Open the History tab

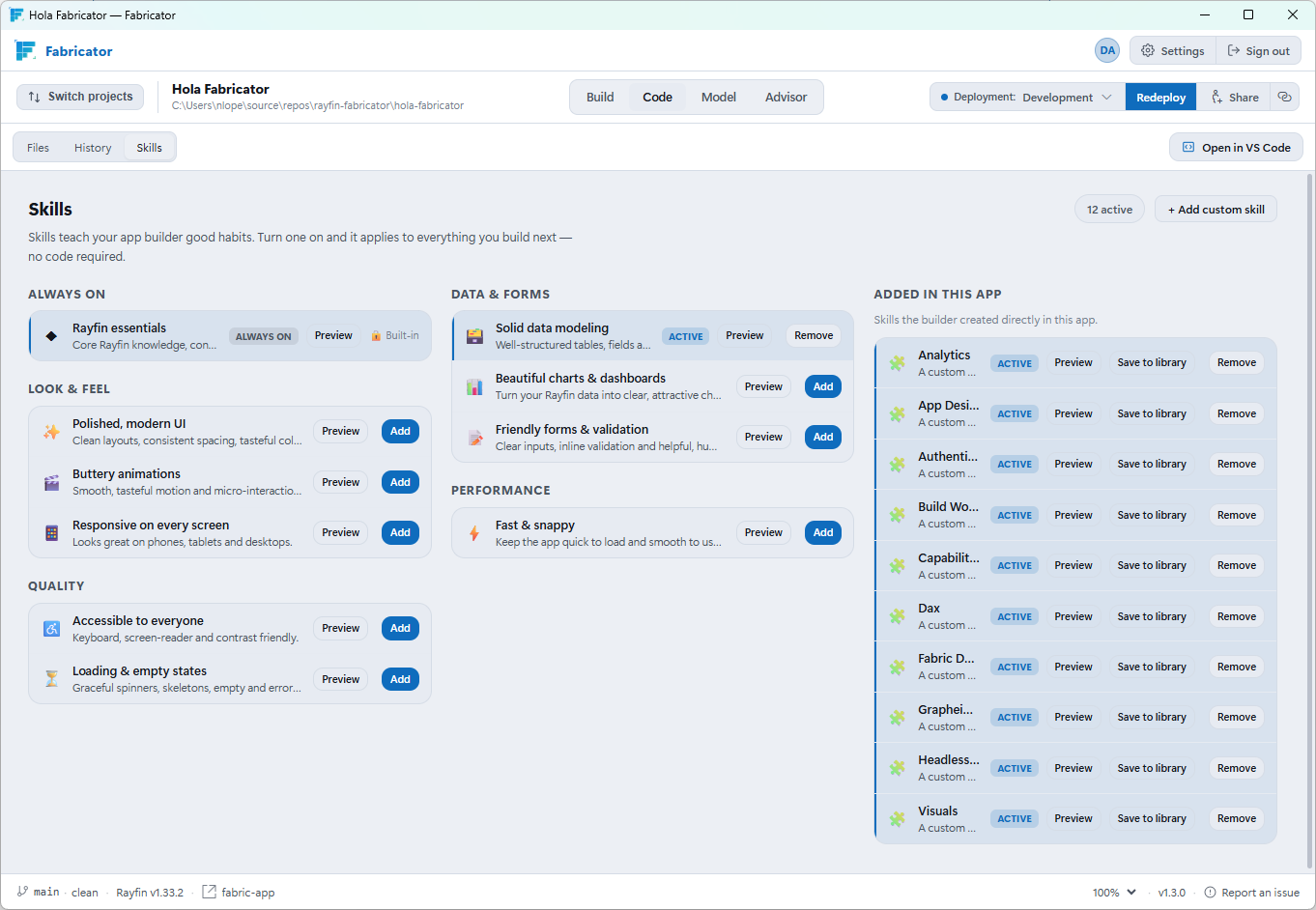tap(93, 148)
